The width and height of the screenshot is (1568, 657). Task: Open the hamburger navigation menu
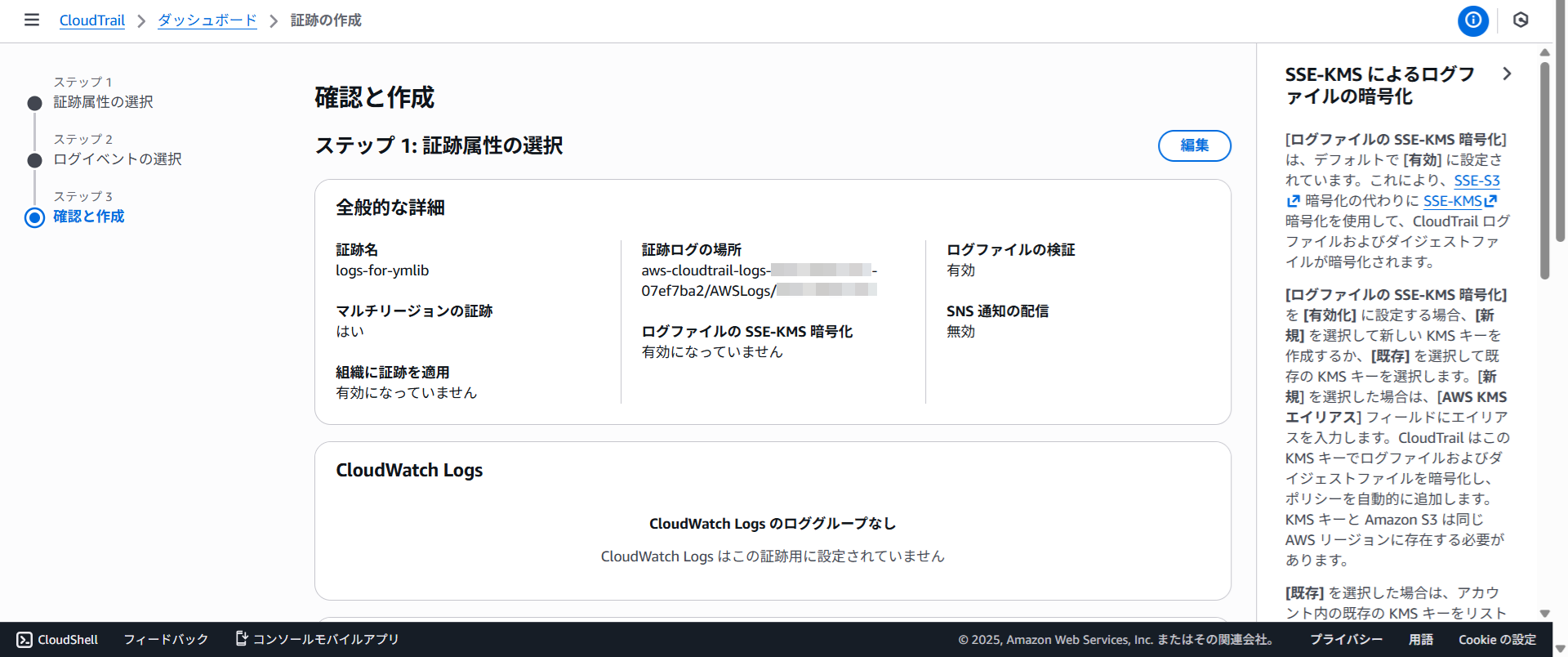click(32, 20)
